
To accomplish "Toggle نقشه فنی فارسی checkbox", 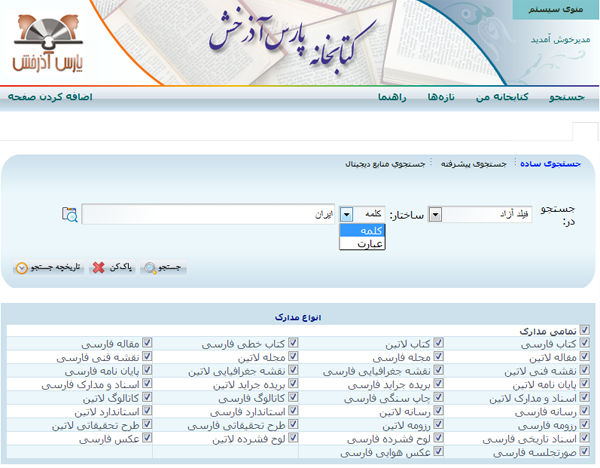I will point(147,356).
